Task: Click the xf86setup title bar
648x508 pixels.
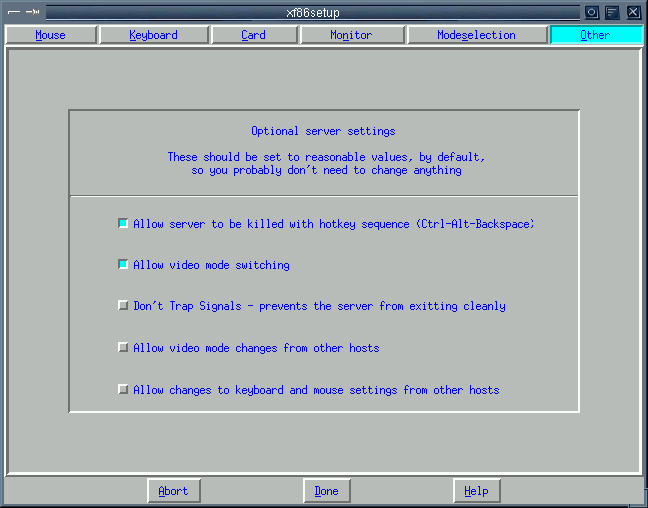Action: point(313,12)
